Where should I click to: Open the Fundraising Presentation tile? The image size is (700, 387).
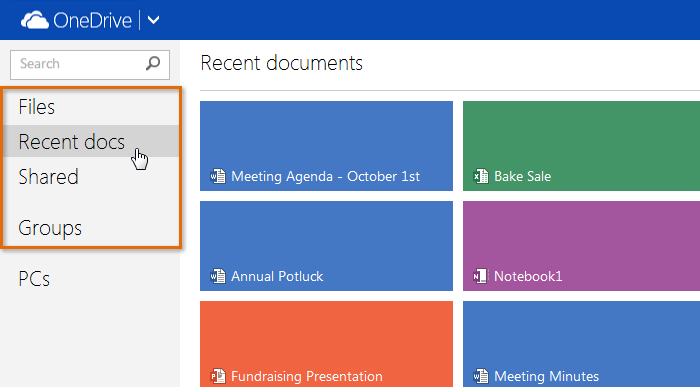(x=326, y=344)
